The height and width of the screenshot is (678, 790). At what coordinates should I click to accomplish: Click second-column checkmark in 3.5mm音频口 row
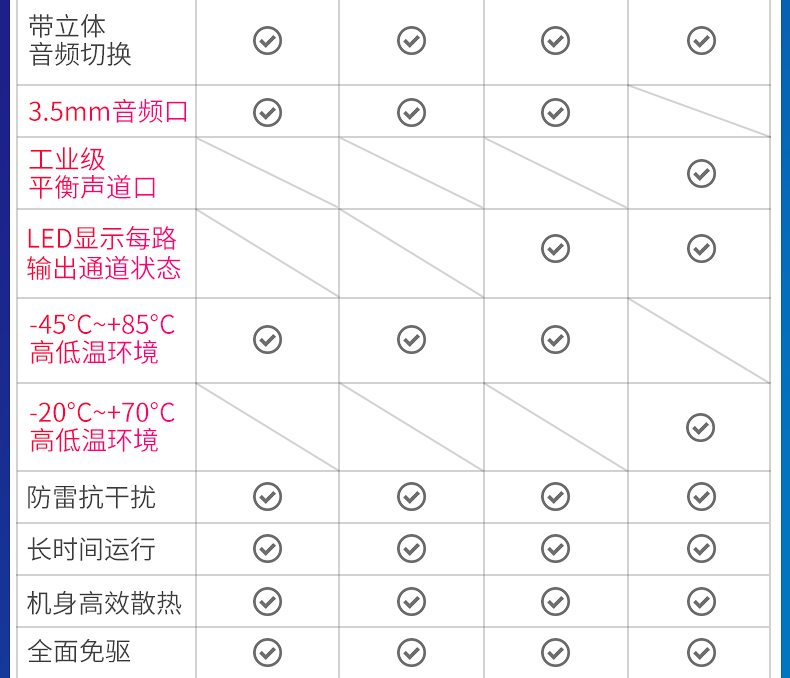[411, 112]
